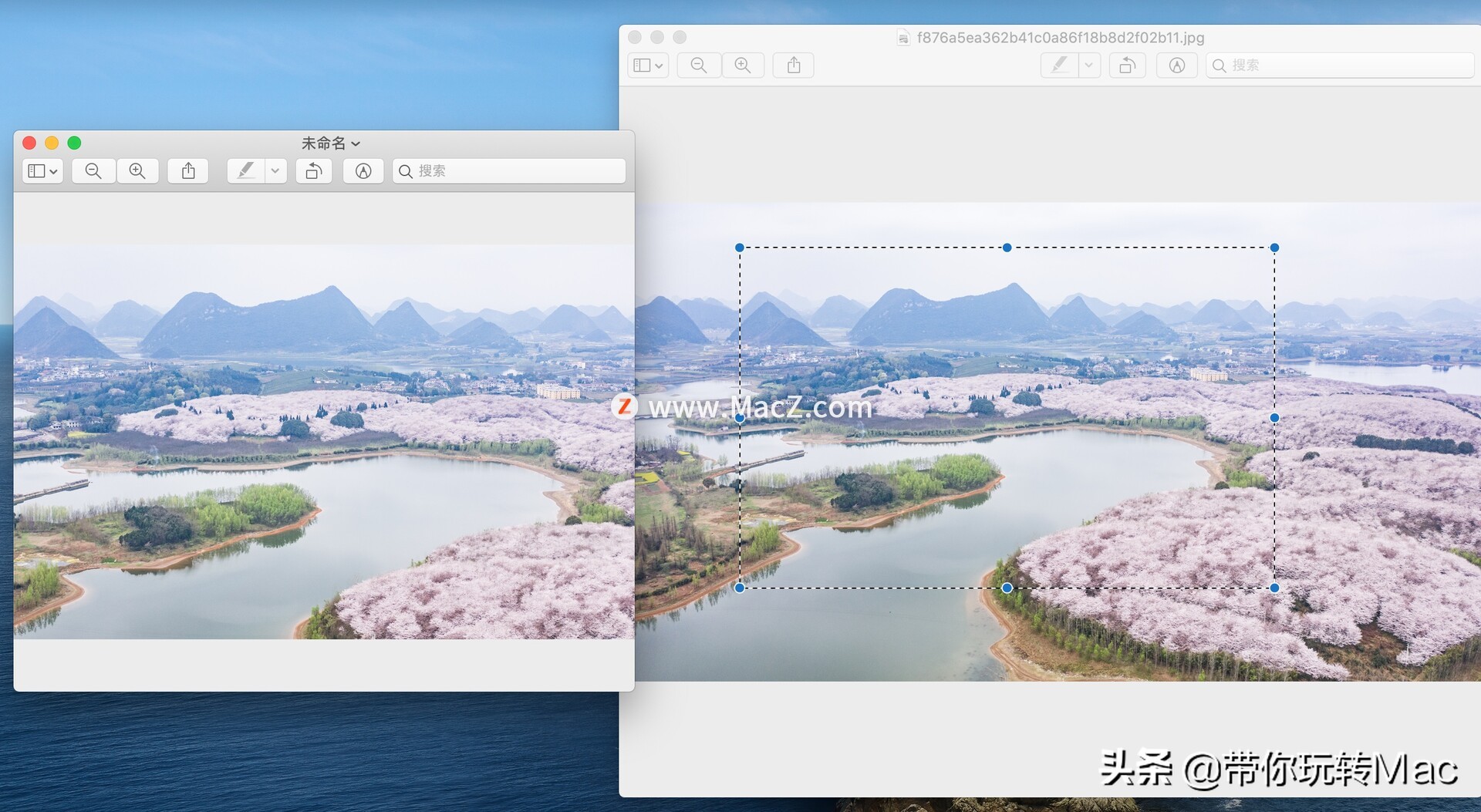Open the highlight color dropdown in the jpg toolbar

[1089, 65]
